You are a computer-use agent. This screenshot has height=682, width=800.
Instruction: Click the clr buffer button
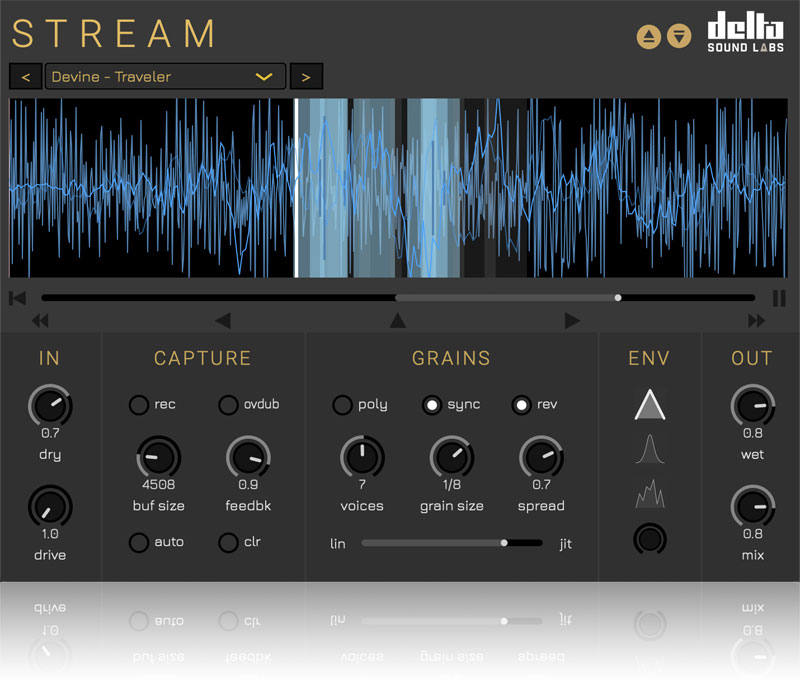point(229,542)
